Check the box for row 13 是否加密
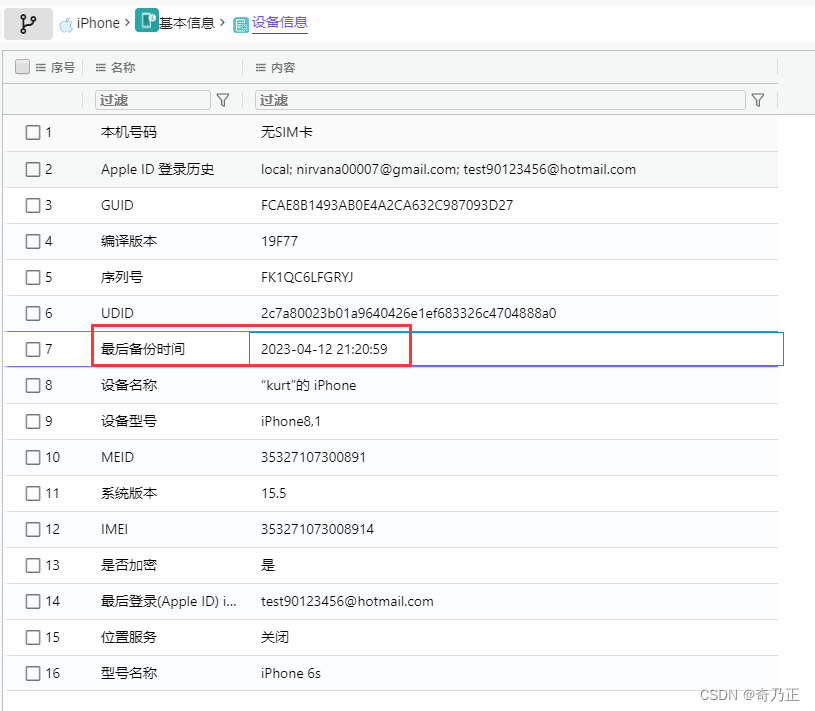This screenshot has width=815, height=711. (33, 565)
